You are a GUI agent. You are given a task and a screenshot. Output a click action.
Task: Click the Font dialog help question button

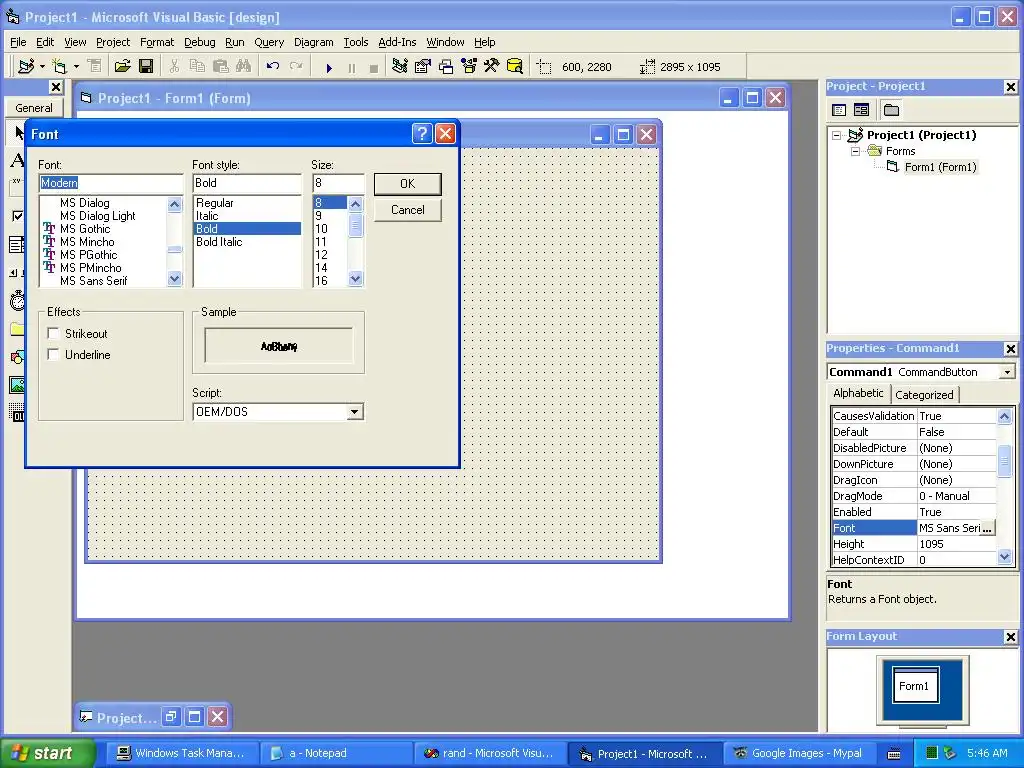pyautogui.click(x=423, y=133)
